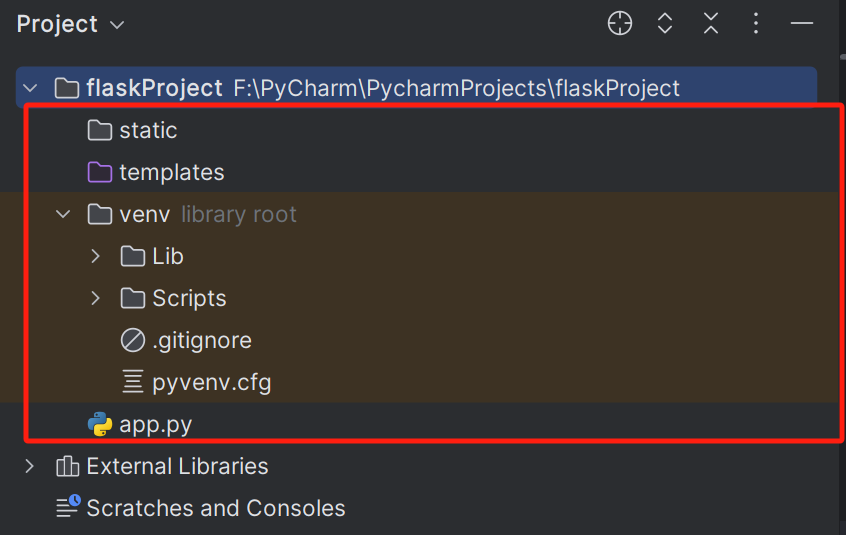The width and height of the screenshot is (846, 535).
Task: Click the Python icon beside app.py
Action: pos(100,424)
